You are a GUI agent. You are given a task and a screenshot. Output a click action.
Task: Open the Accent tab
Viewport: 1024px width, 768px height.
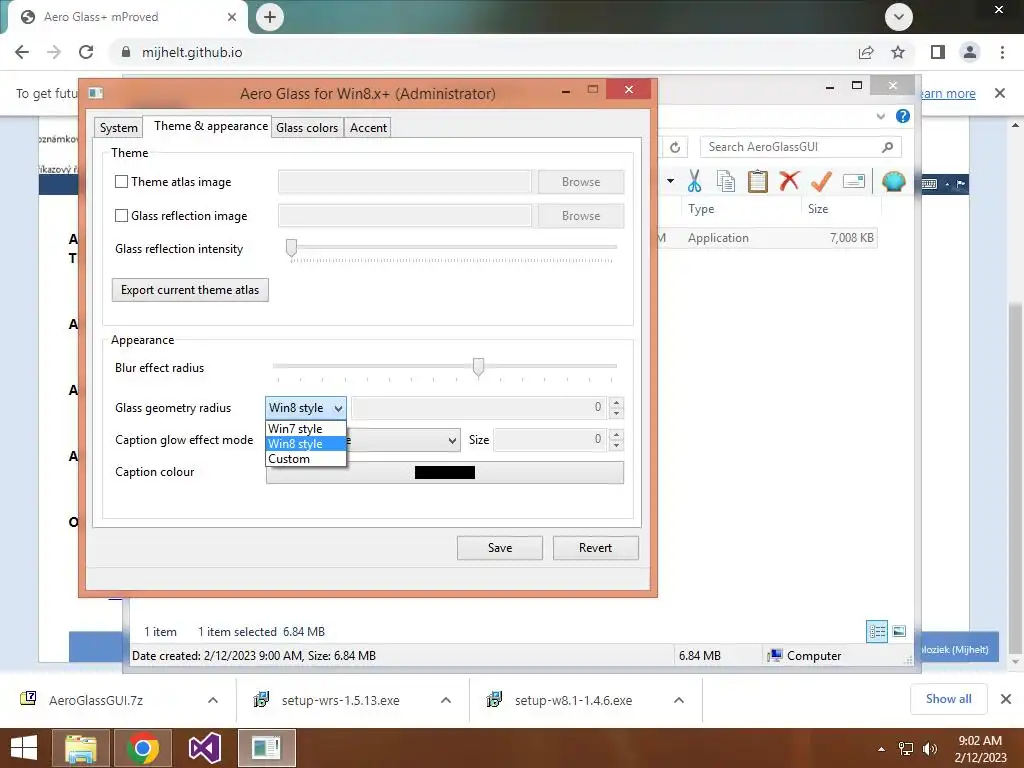[x=368, y=128]
